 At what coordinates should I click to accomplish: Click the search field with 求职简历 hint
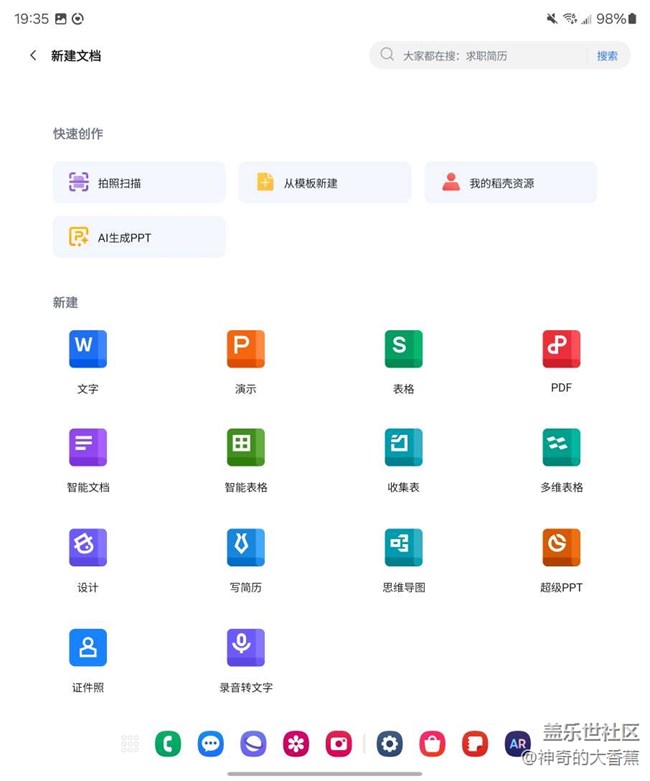coord(480,56)
